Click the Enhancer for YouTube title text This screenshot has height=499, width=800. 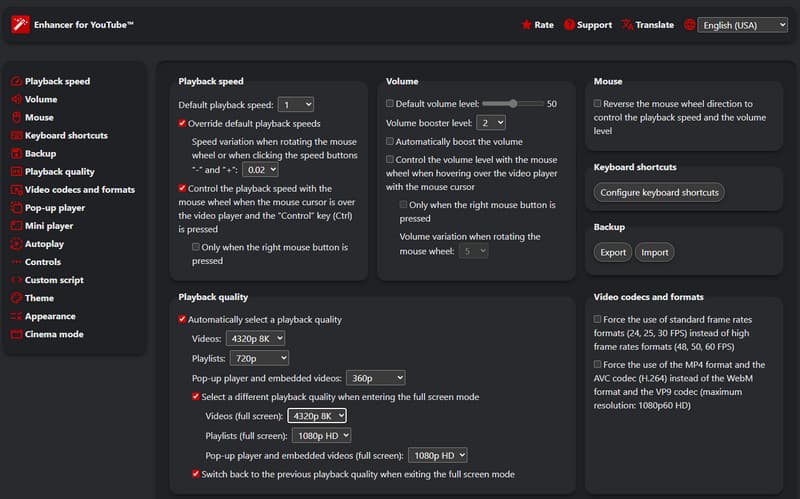pos(84,24)
